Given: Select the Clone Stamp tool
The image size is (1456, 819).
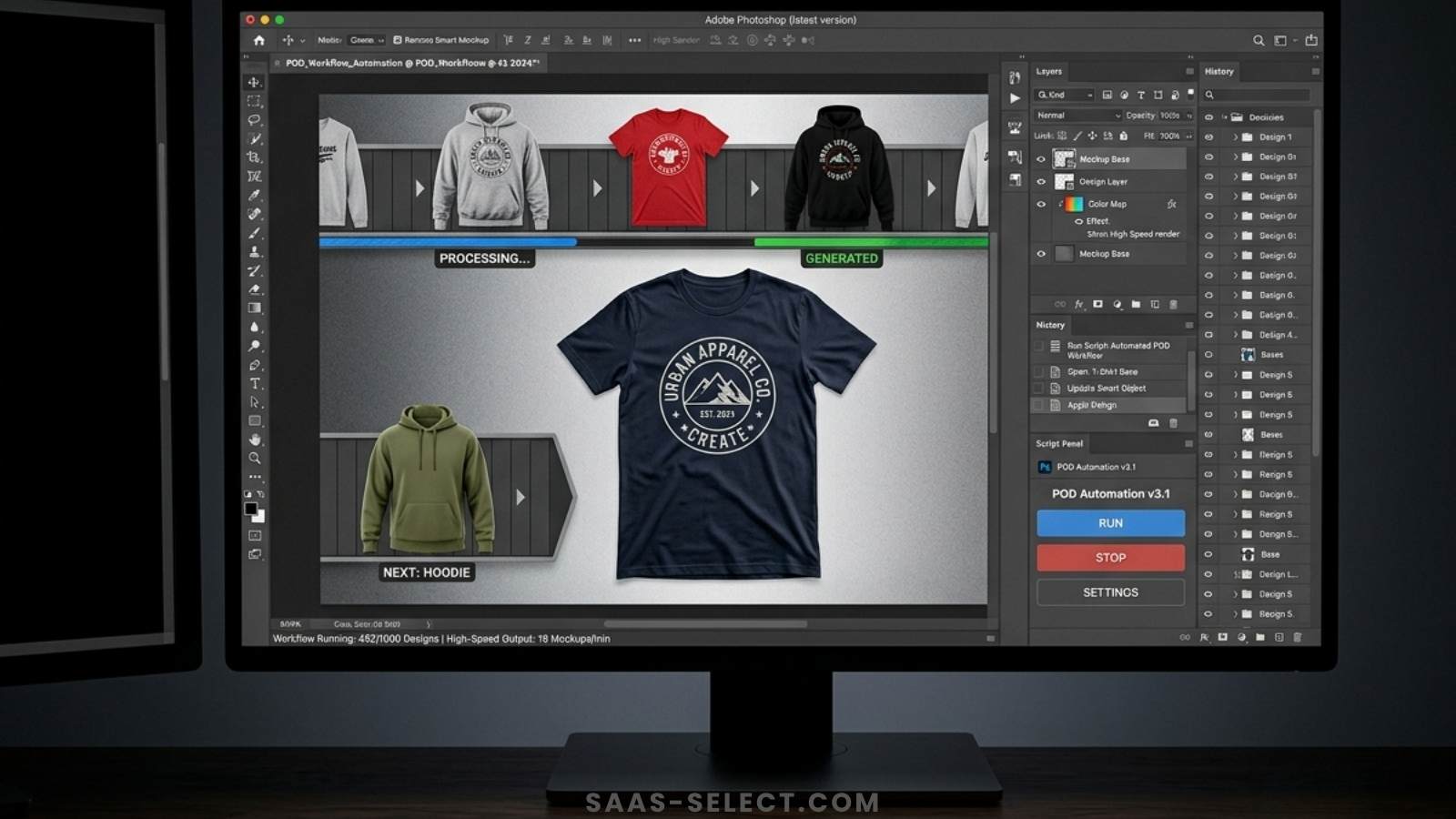Looking at the screenshot, I should [x=255, y=251].
